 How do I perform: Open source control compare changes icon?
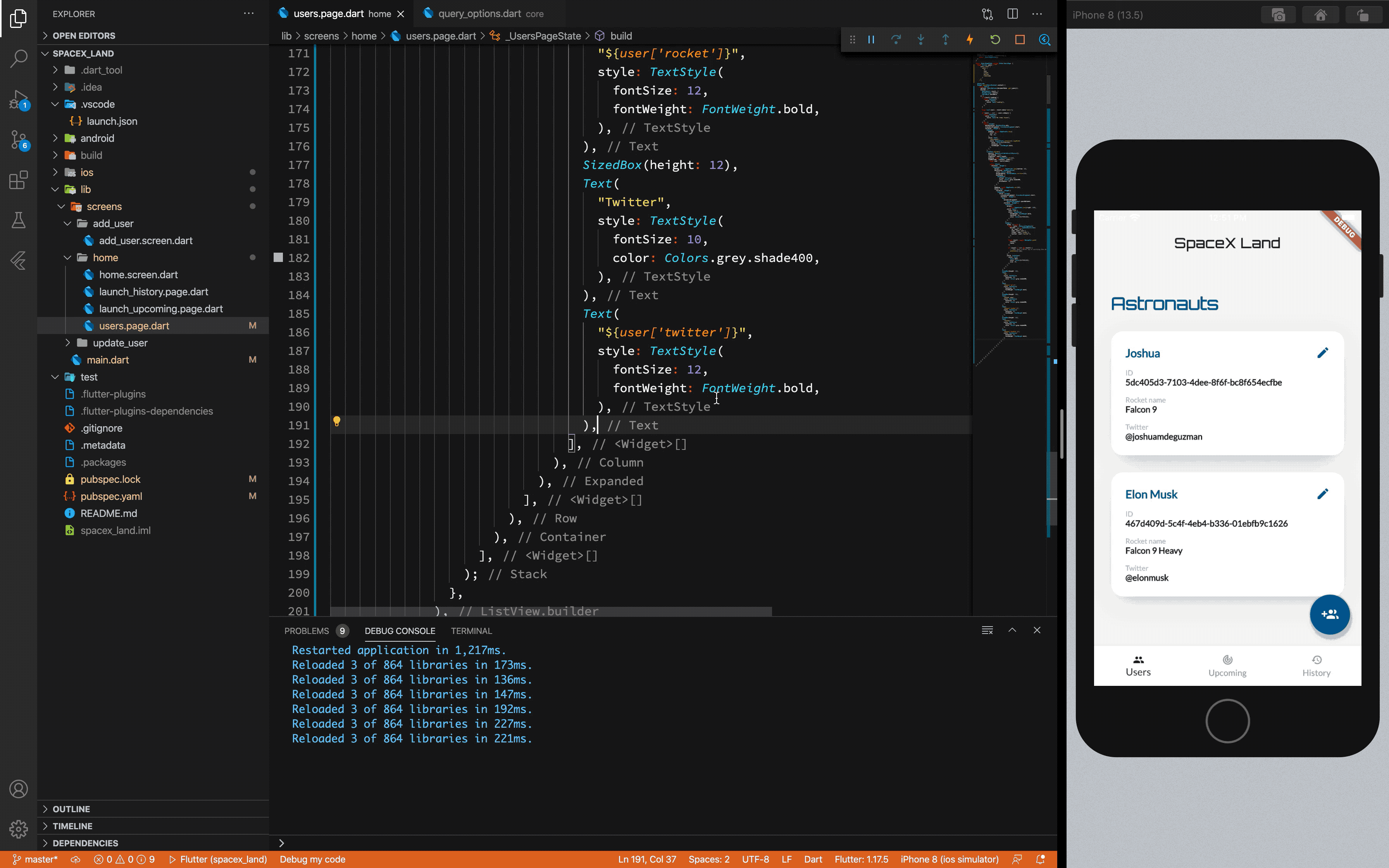pyautogui.click(x=987, y=14)
